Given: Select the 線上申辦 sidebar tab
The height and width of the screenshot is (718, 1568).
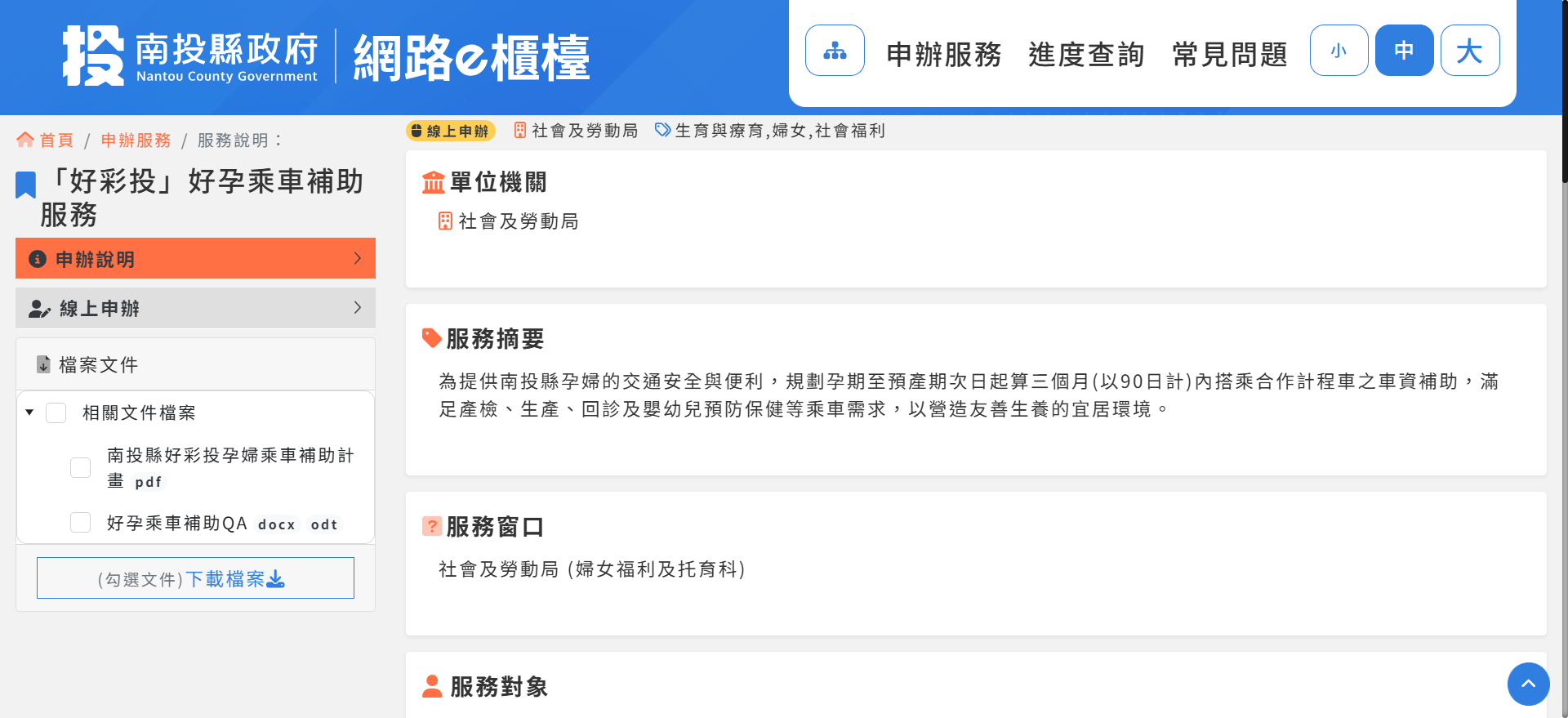Looking at the screenshot, I should pyautogui.click(x=195, y=308).
